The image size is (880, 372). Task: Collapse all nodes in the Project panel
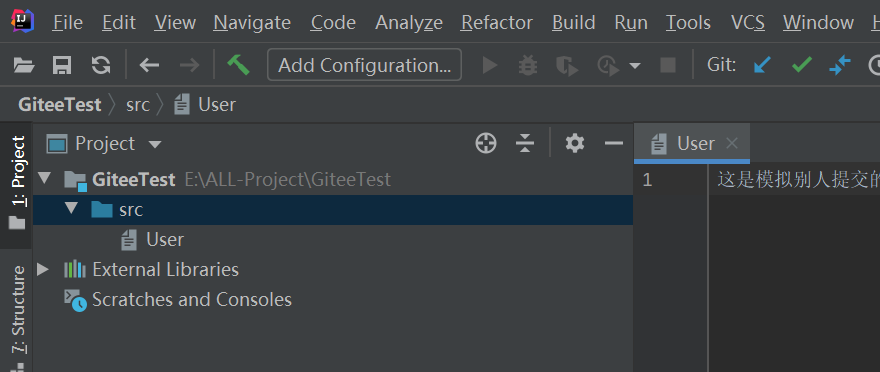[x=525, y=144]
